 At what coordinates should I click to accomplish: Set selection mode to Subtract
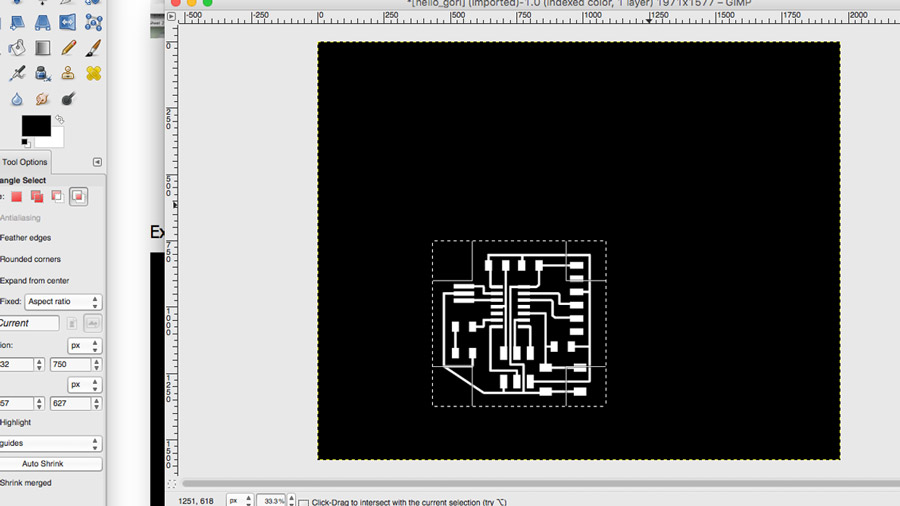point(57,197)
